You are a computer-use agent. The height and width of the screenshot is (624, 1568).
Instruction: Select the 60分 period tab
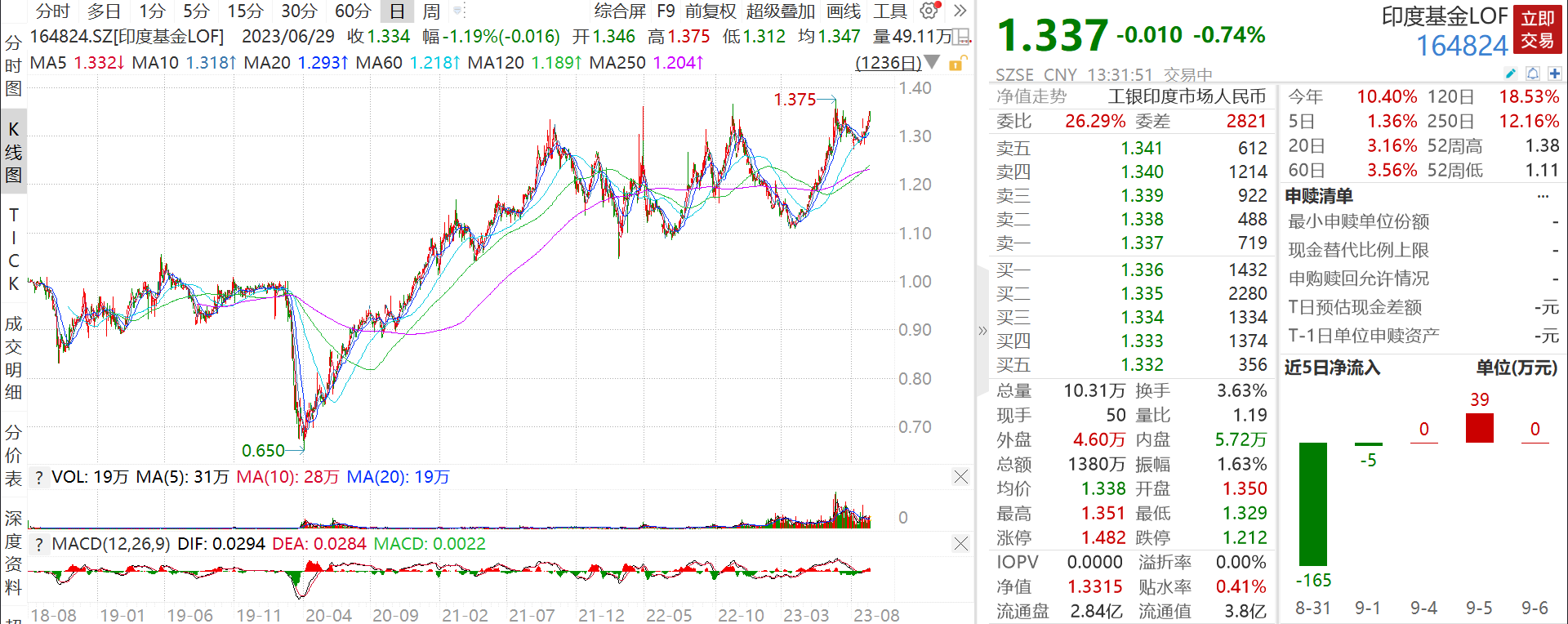(x=353, y=11)
